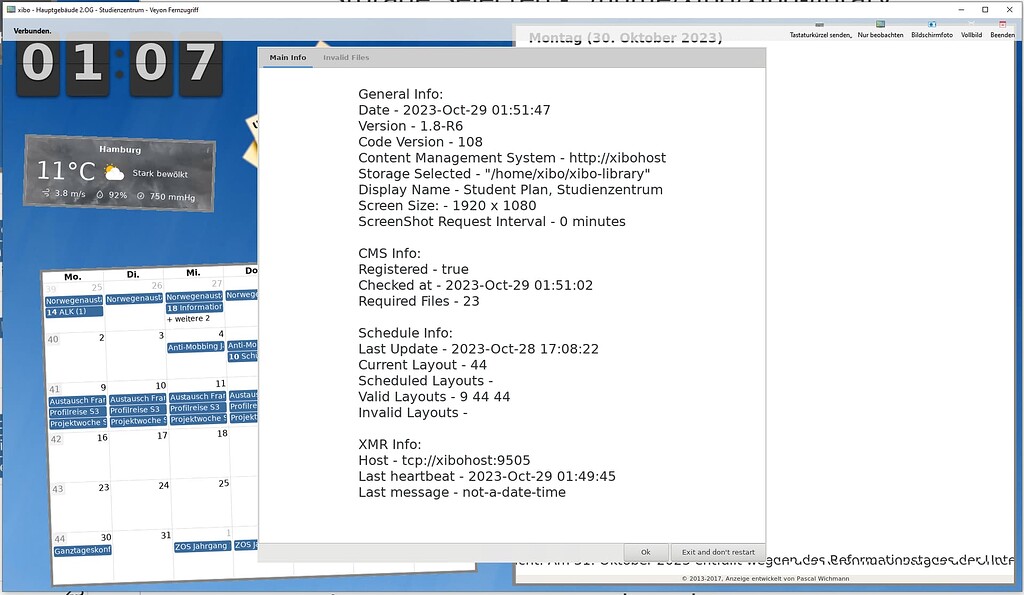1024x595 pixels.
Task: Select the ZOS Jahrgang calendar entry
Action: point(203,546)
